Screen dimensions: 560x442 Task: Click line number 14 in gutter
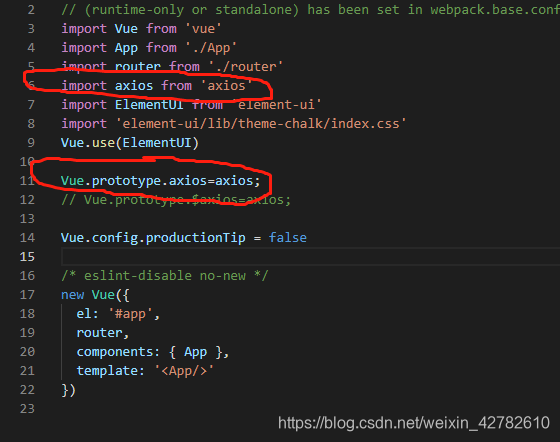28,238
